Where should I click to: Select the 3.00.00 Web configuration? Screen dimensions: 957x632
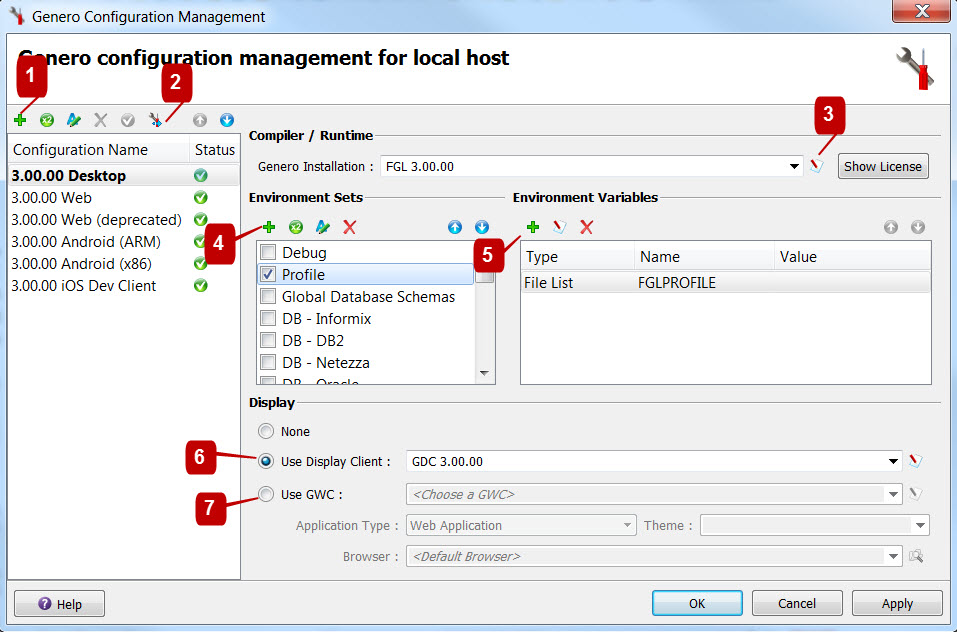[123, 198]
